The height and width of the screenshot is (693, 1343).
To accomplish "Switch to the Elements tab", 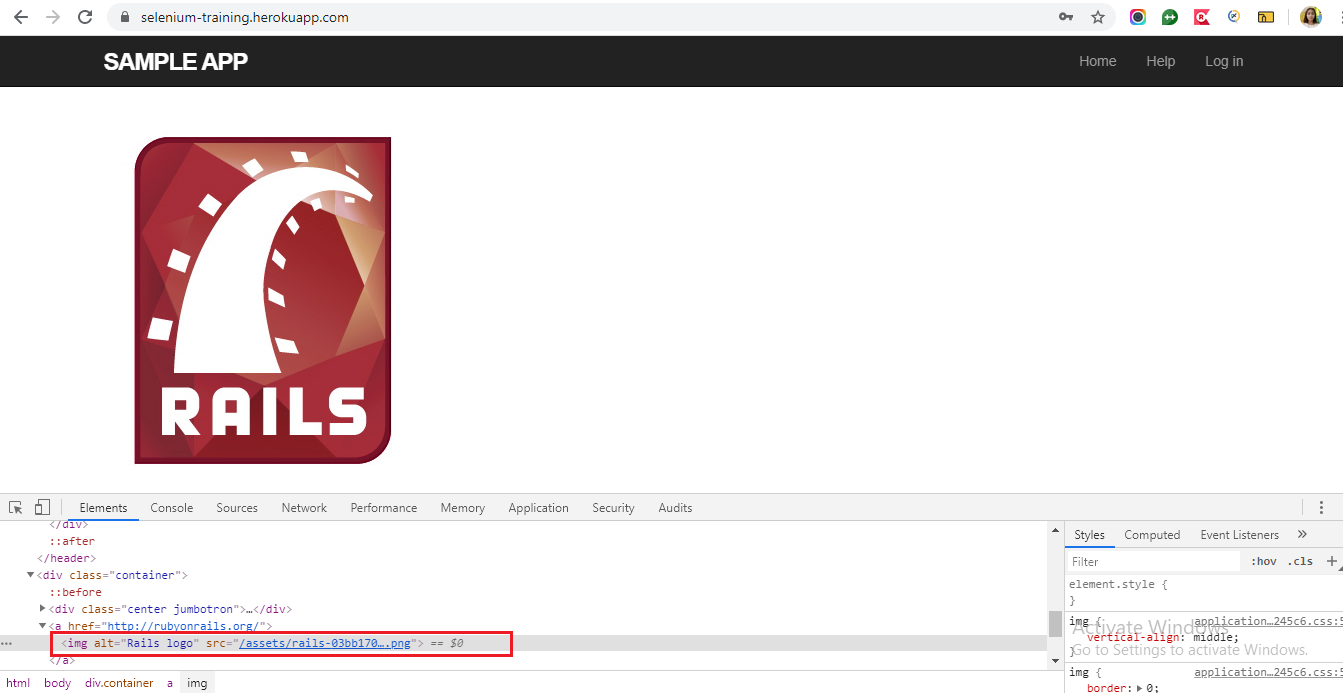I will [103, 508].
